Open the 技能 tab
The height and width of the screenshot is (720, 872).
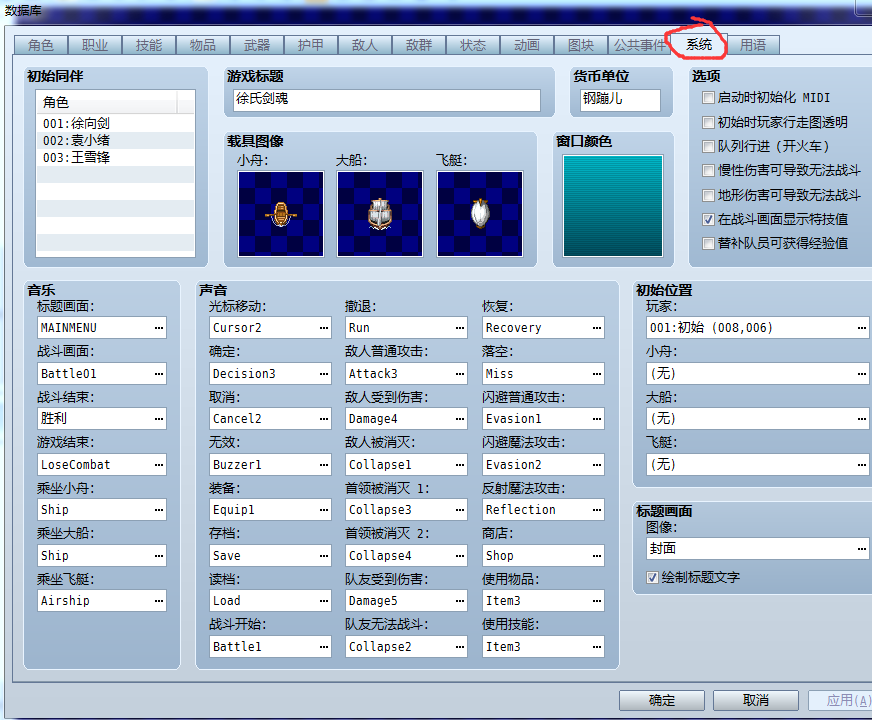coord(148,45)
